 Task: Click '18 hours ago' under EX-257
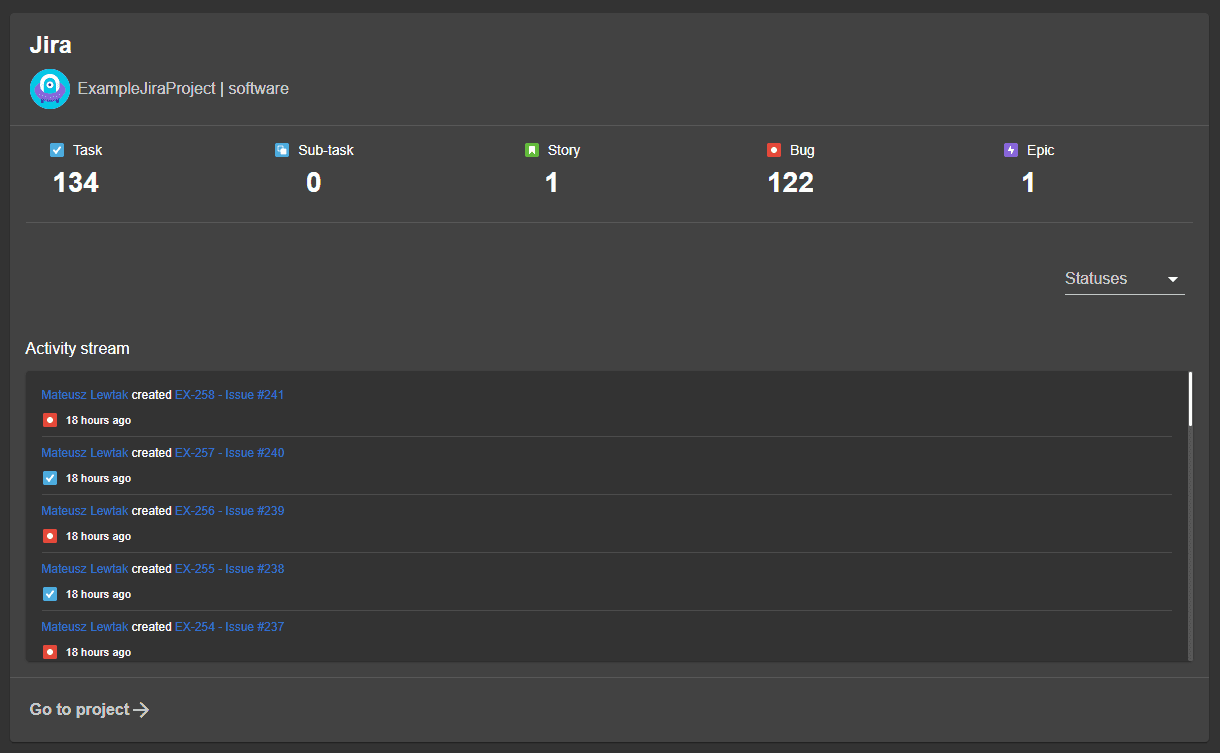(x=98, y=478)
